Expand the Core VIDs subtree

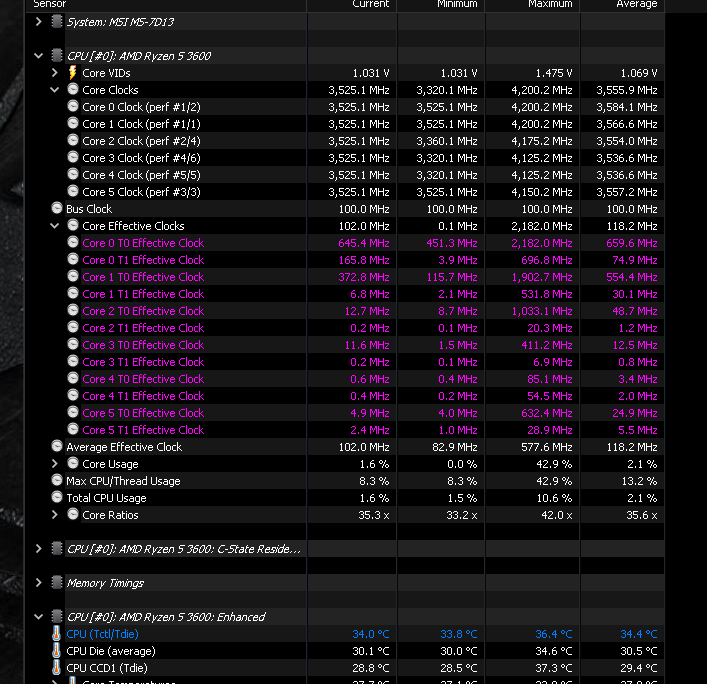click(56, 73)
